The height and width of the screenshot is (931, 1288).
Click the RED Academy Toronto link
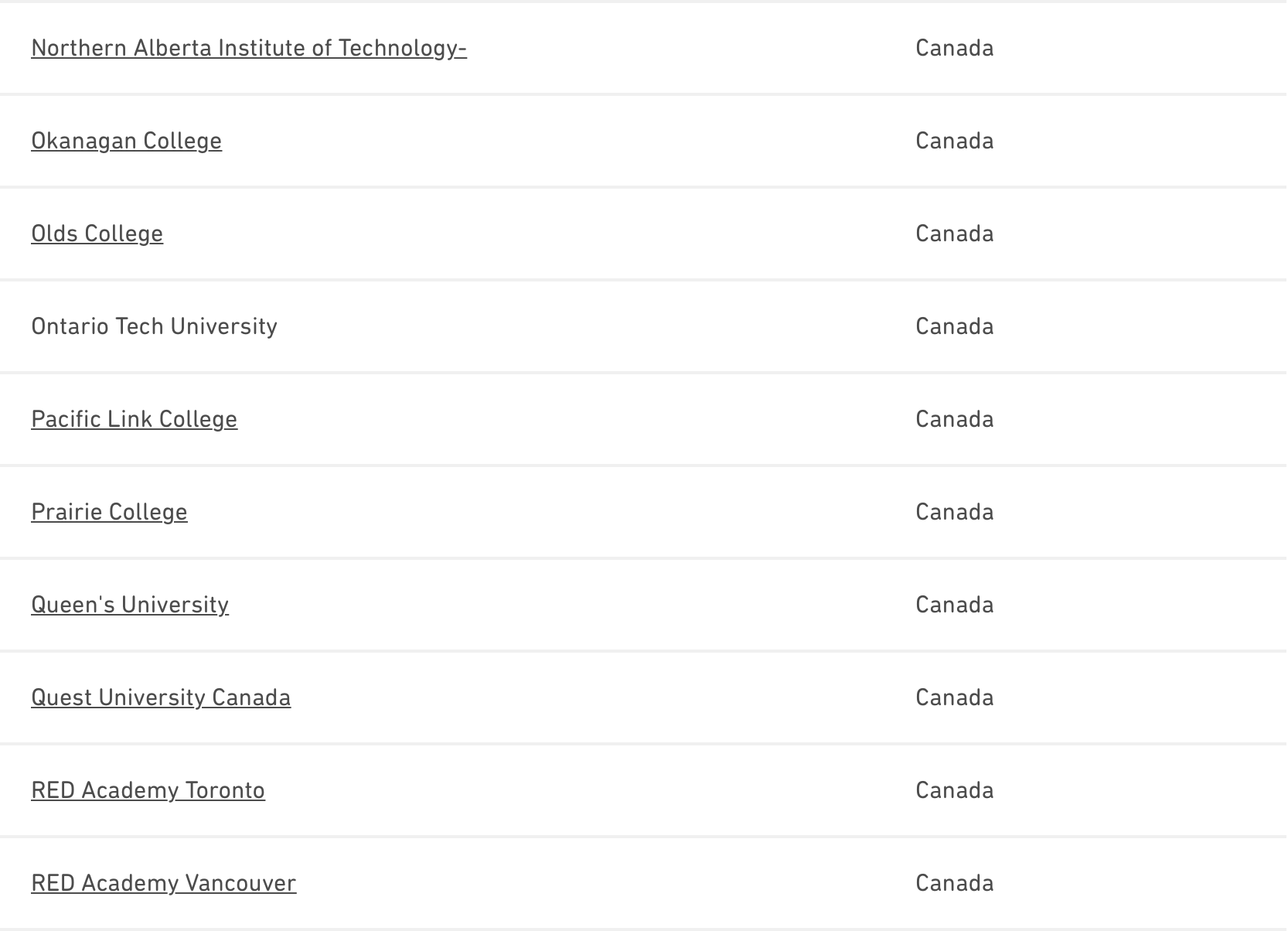148,790
